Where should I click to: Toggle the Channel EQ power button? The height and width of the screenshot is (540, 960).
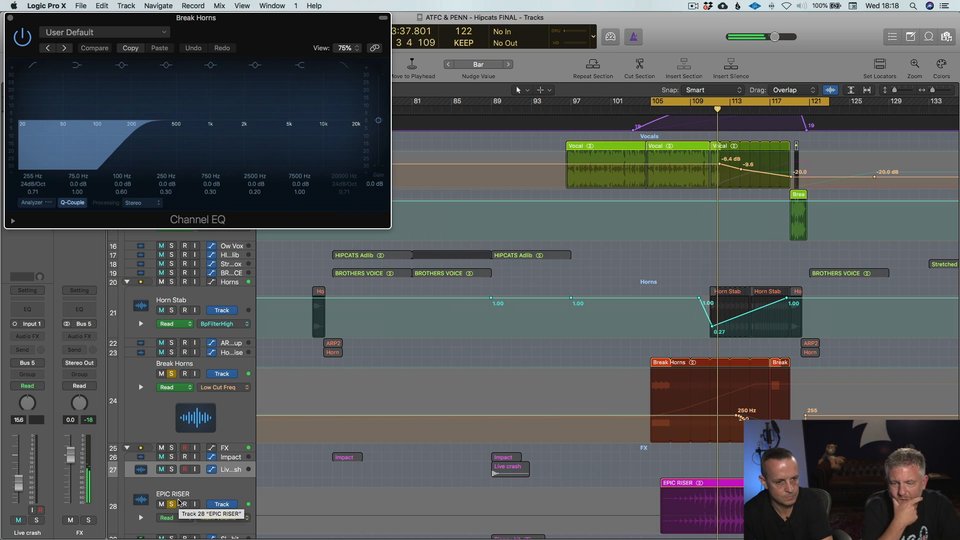pyautogui.click(x=22, y=37)
